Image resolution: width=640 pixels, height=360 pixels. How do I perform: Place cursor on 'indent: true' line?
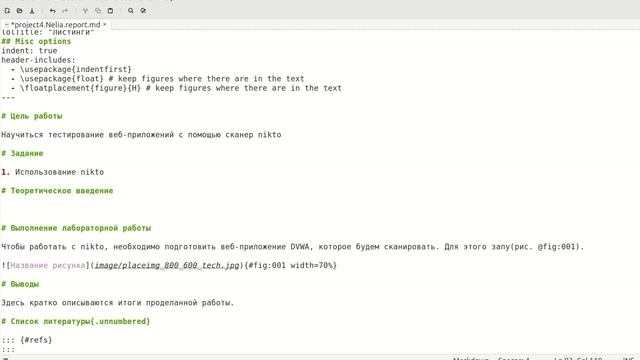(x=29, y=51)
